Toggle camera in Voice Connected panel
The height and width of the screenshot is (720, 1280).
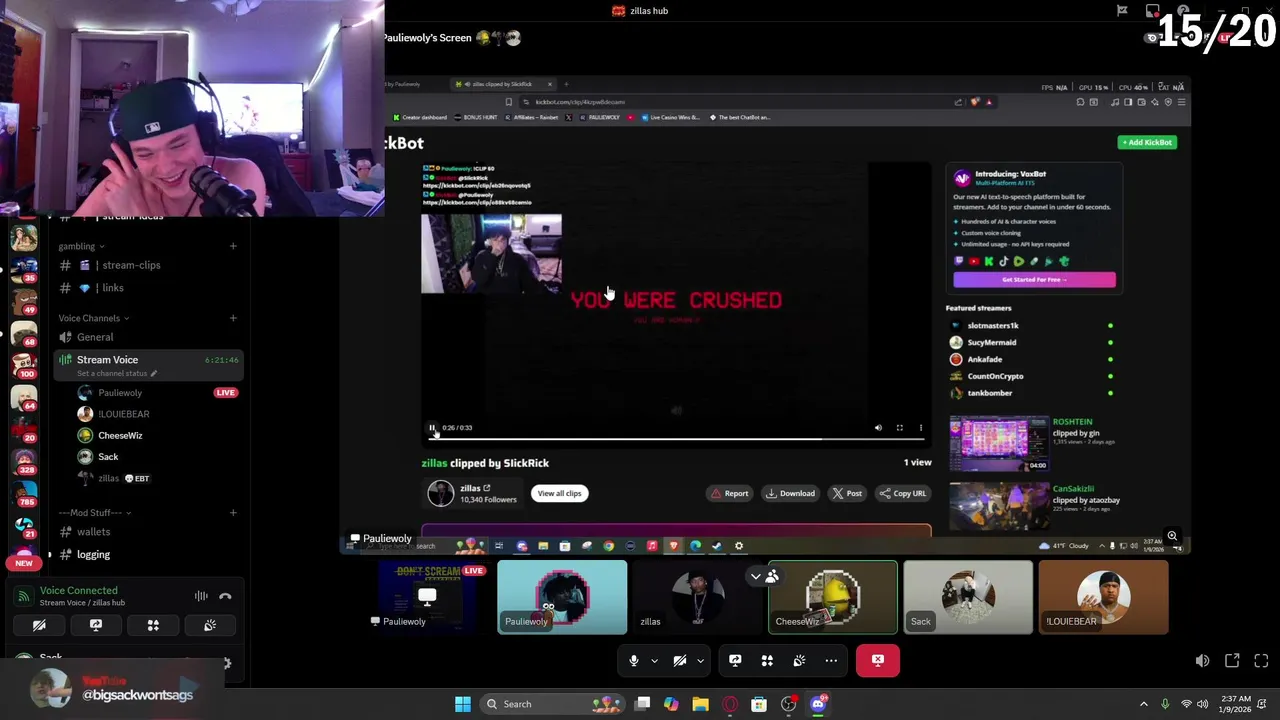[39, 625]
